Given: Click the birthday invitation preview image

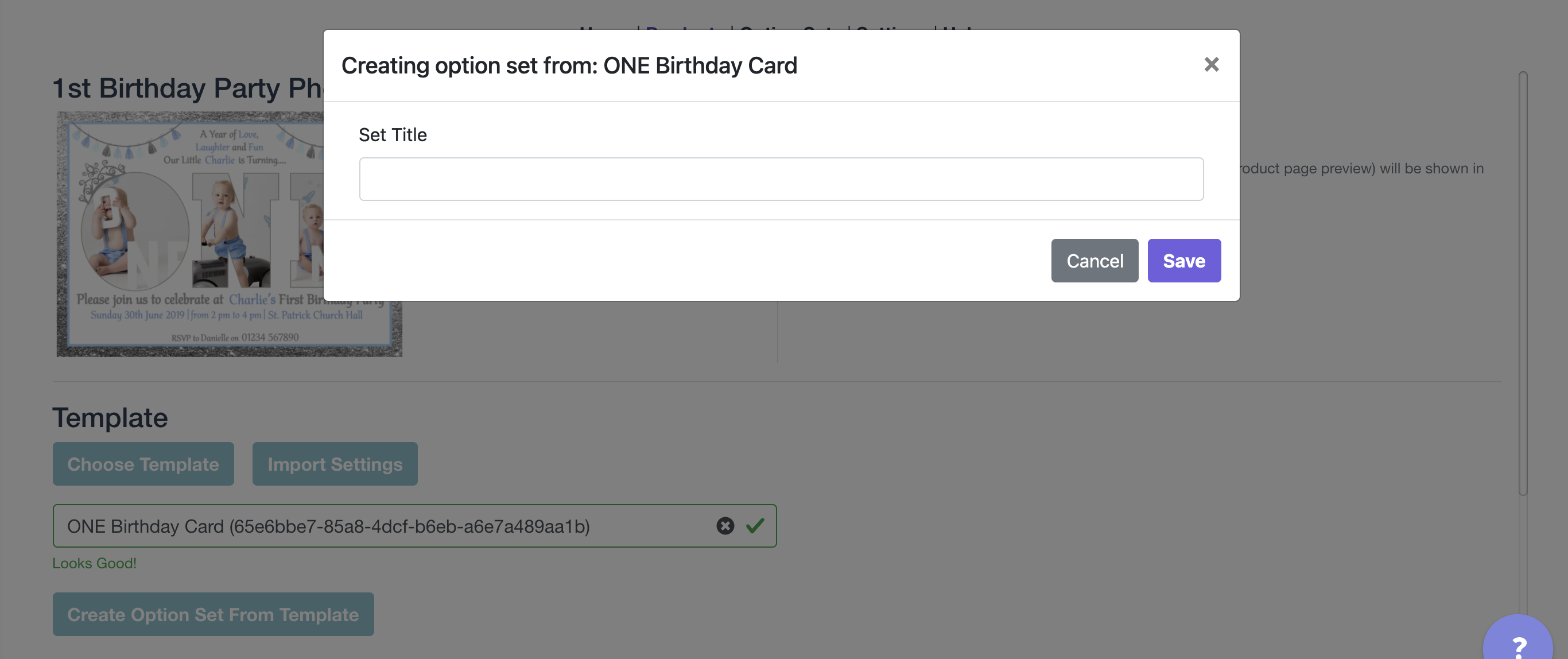Looking at the screenshot, I should [x=190, y=234].
